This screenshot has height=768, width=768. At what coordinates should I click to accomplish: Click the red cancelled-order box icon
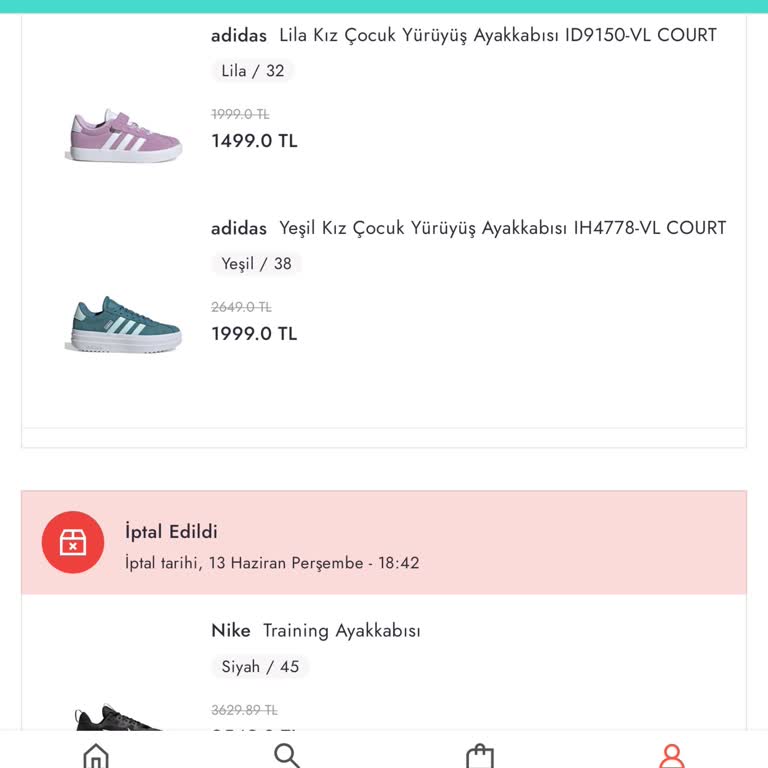[73, 542]
